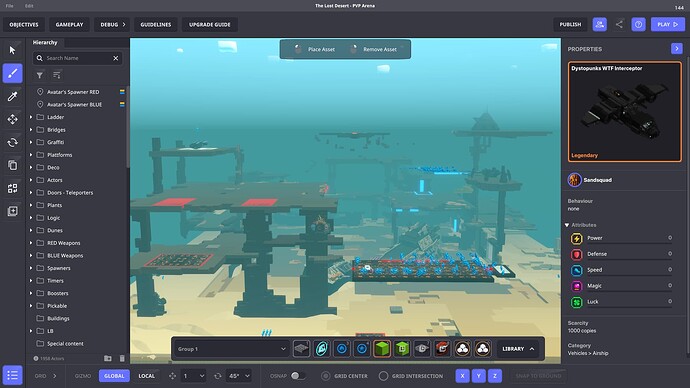Expand the Doors - Teleporters folder
The width and height of the screenshot is (690, 388).
coord(31,193)
